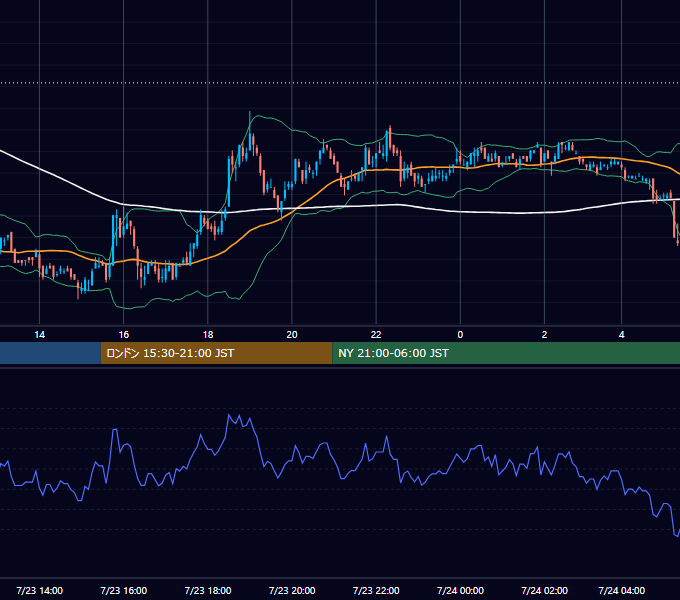
Task: Click the hour label 22 on upper axis
Action: pos(376,335)
